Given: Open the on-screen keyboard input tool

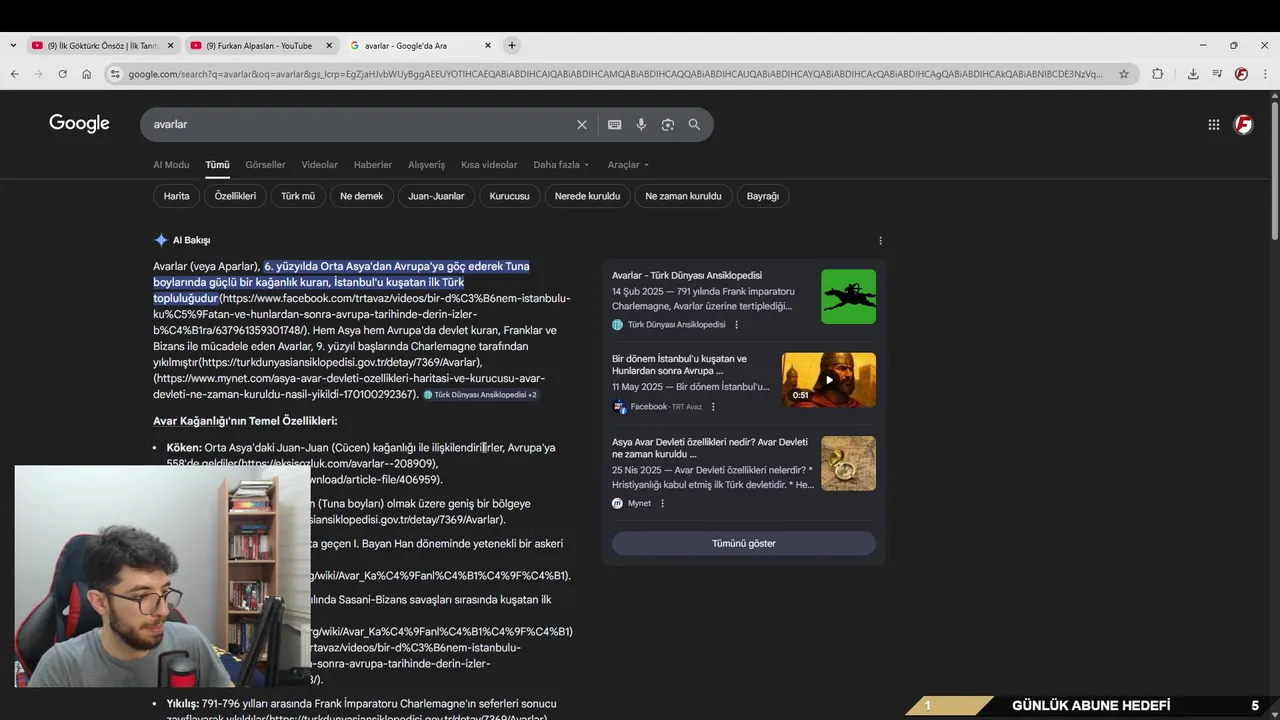Looking at the screenshot, I should pyautogui.click(x=614, y=124).
